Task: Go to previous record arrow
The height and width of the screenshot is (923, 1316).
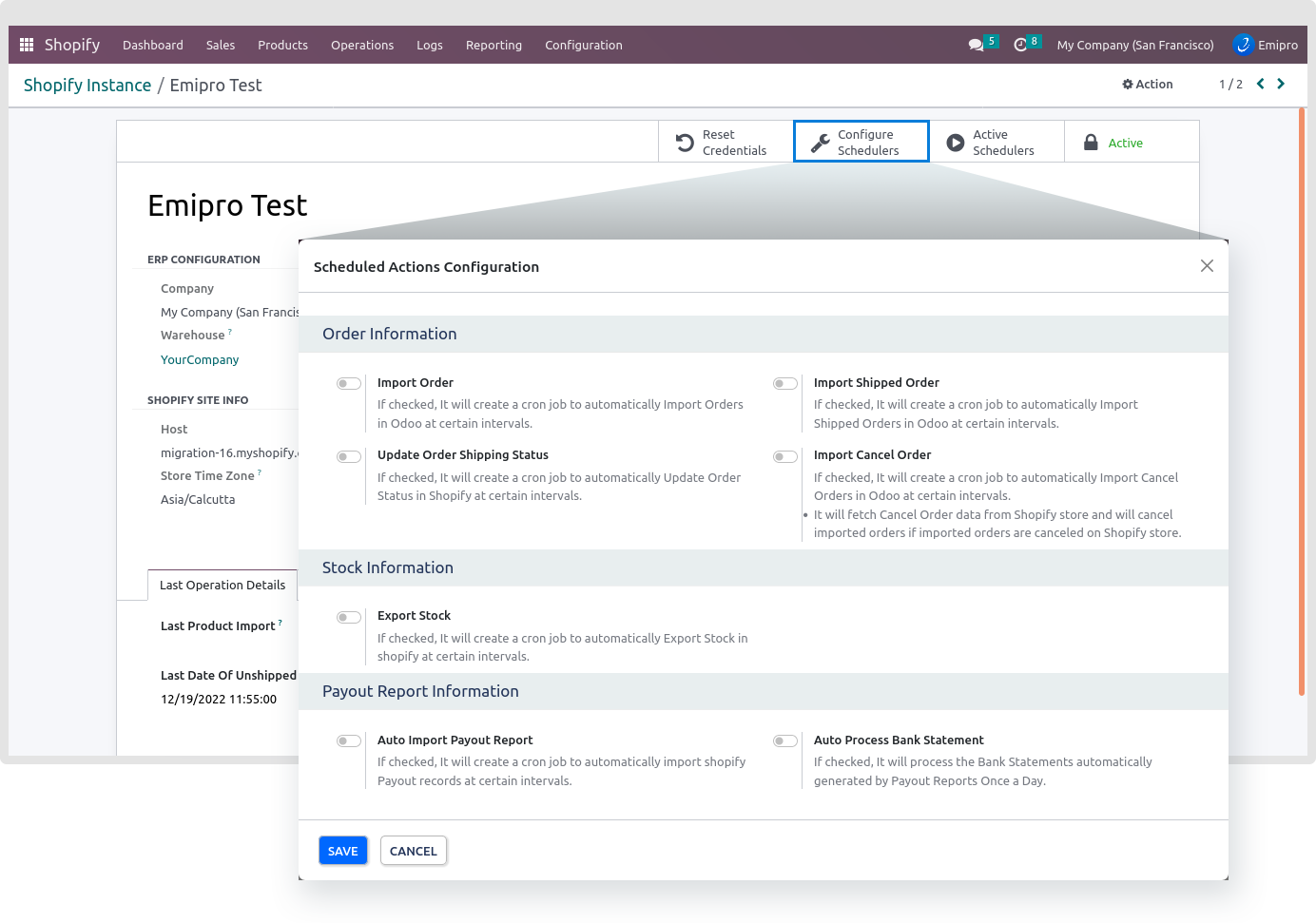Action: (x=1261, y=84)
